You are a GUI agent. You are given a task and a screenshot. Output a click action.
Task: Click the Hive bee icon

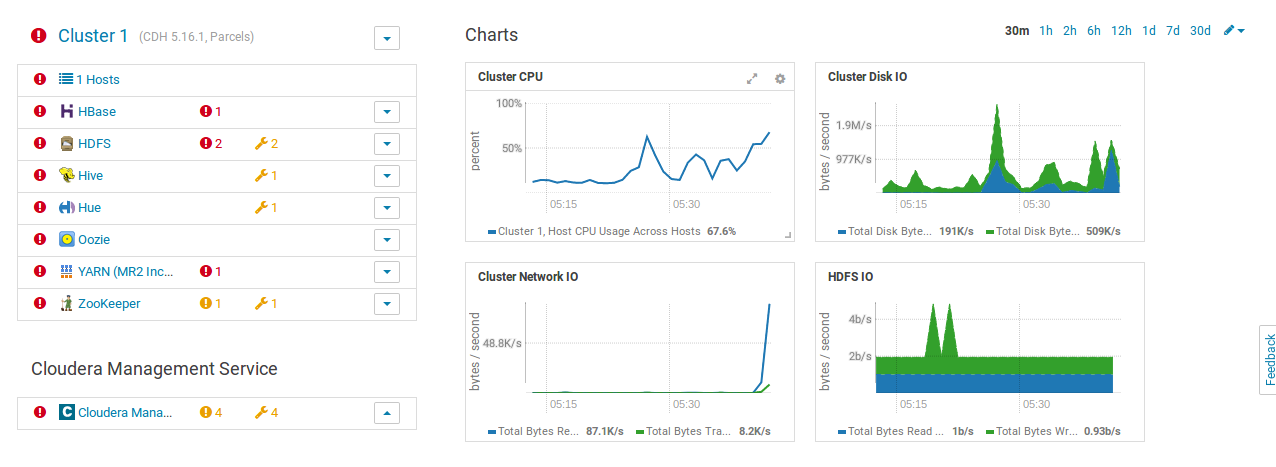[67, 175]
